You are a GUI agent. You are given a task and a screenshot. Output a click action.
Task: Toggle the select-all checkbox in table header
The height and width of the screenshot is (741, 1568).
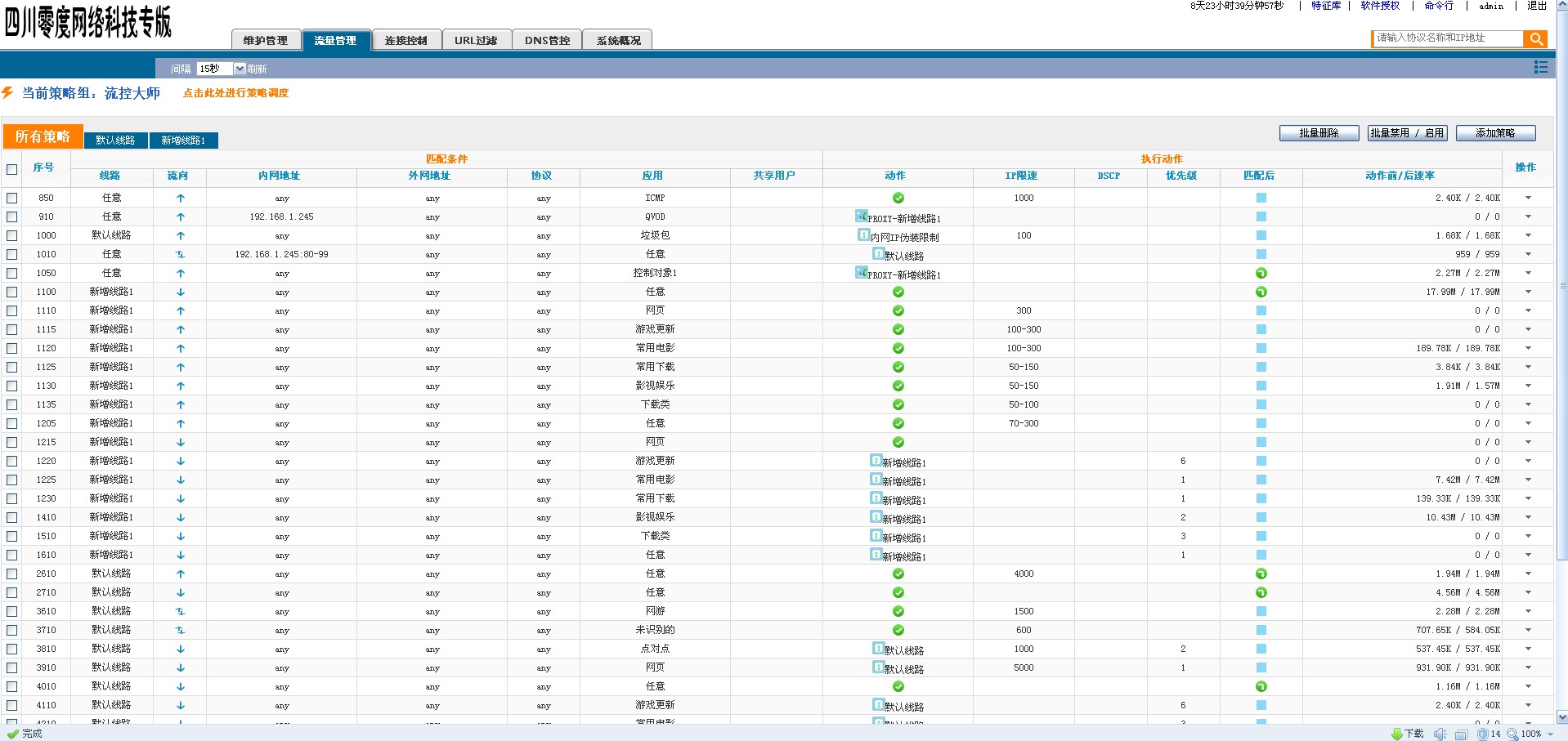[11, 169]
